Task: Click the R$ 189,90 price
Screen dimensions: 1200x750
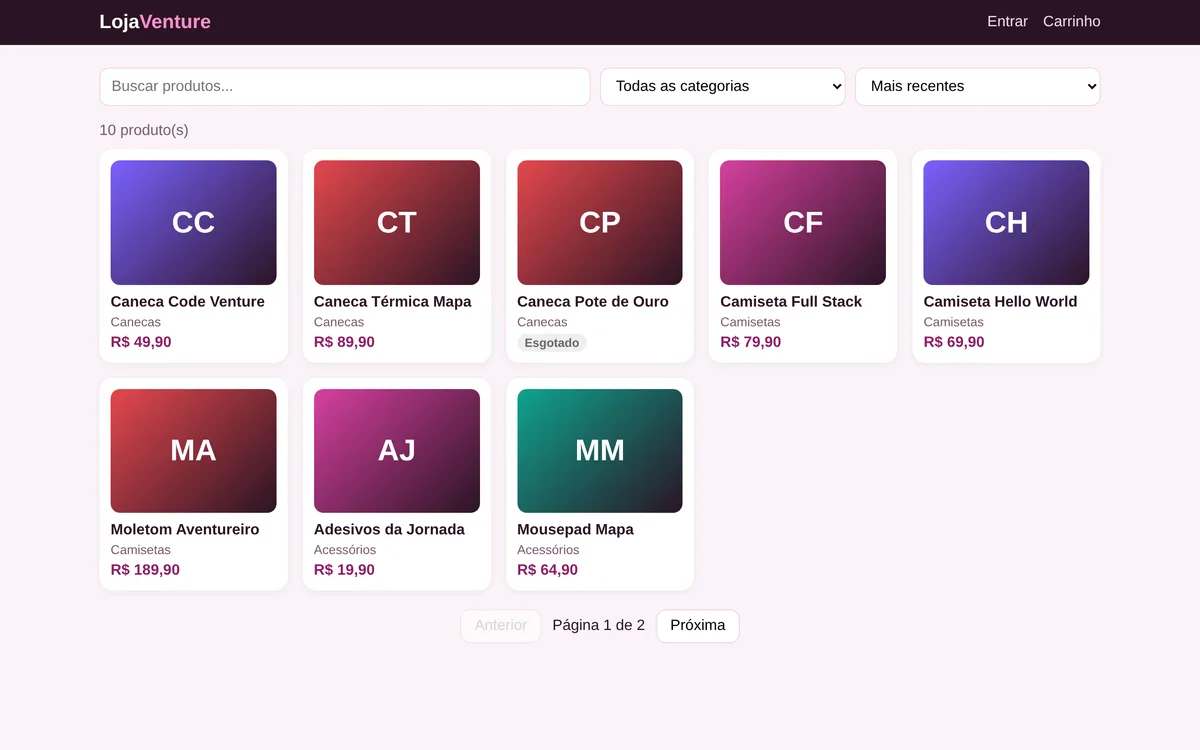Action: point(145,570)
